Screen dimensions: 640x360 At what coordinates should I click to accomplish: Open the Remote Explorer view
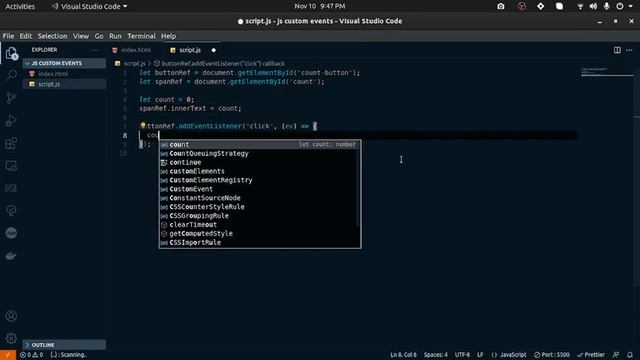pyautogui.click(x=11, y=166)
